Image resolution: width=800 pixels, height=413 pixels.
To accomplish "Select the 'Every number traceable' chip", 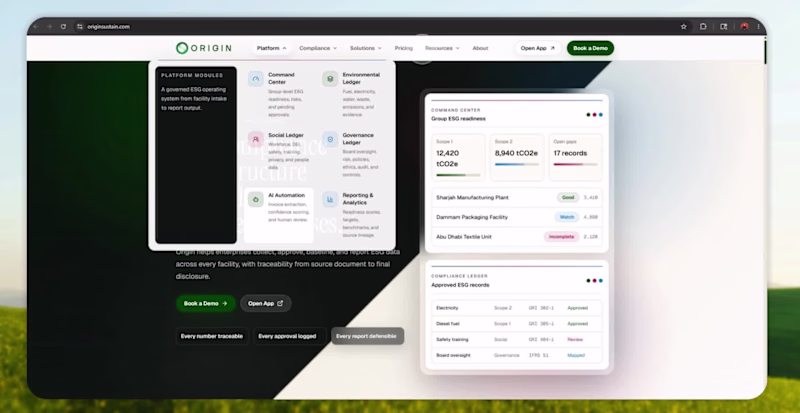I will pos(212,336).
